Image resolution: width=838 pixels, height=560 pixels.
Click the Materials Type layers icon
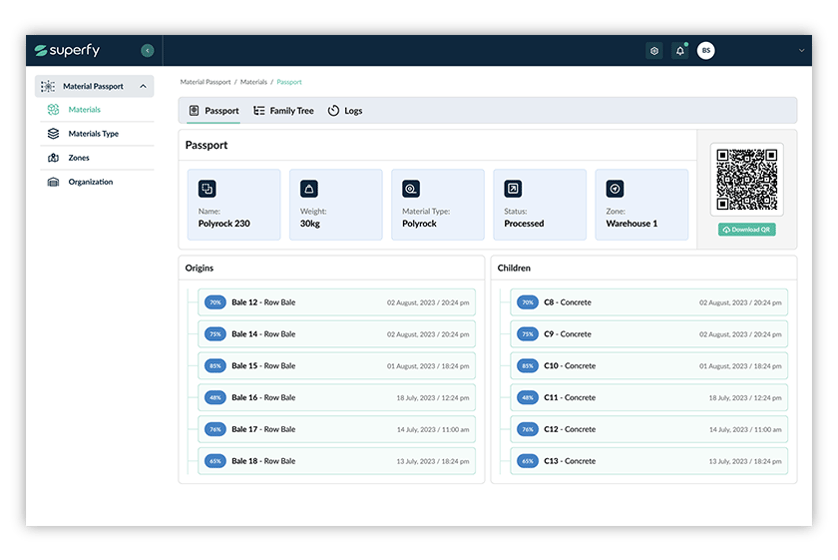pyautogui.click(x=54, y=134)
